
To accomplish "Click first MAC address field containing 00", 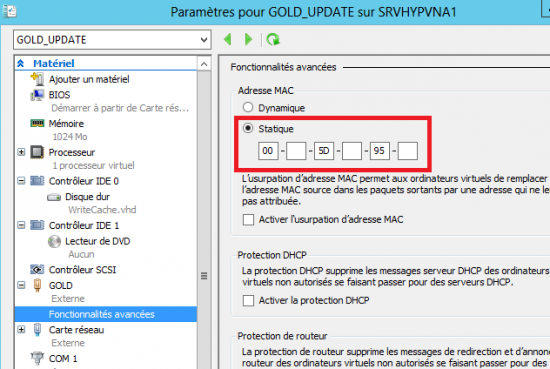I will 268,151.
